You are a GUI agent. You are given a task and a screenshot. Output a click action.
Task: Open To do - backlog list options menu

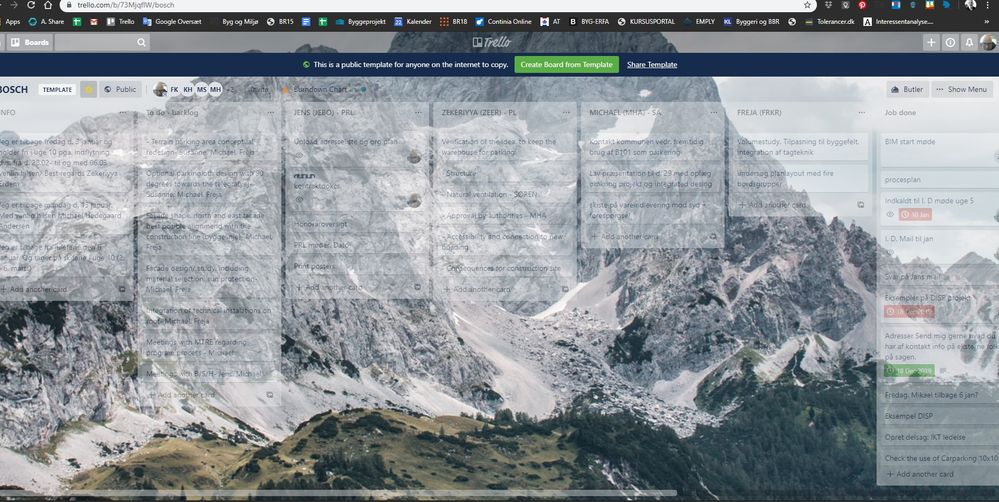pos(271,113)
